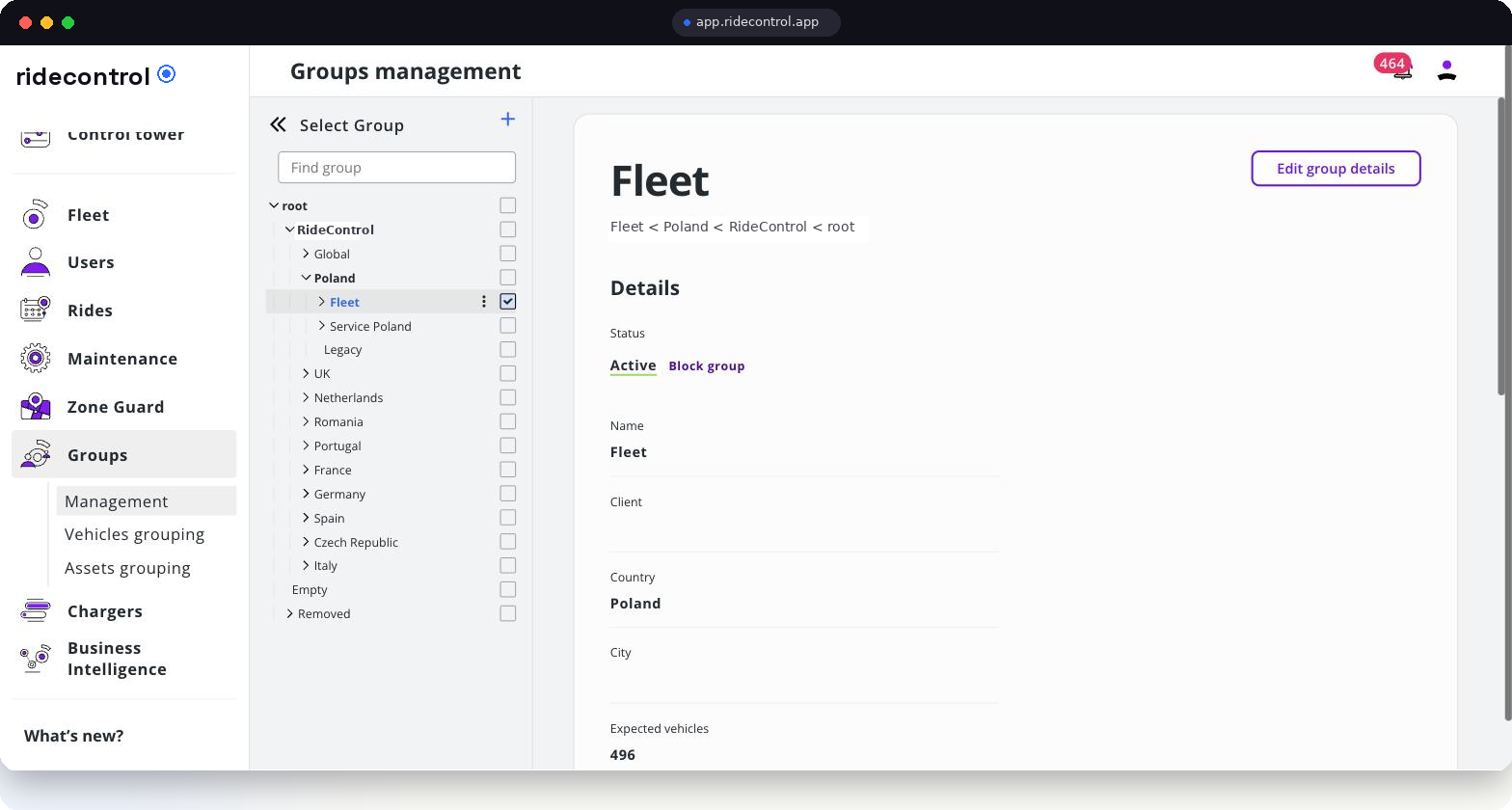Click the Rides calendar icon
Screen dimensions: 1512x810
point(35,310)
